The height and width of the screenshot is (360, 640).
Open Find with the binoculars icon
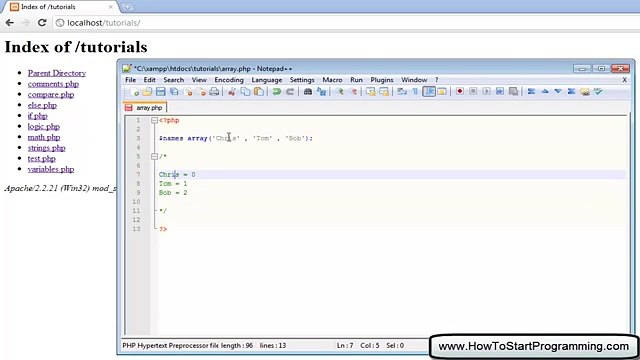click(308, 92)
